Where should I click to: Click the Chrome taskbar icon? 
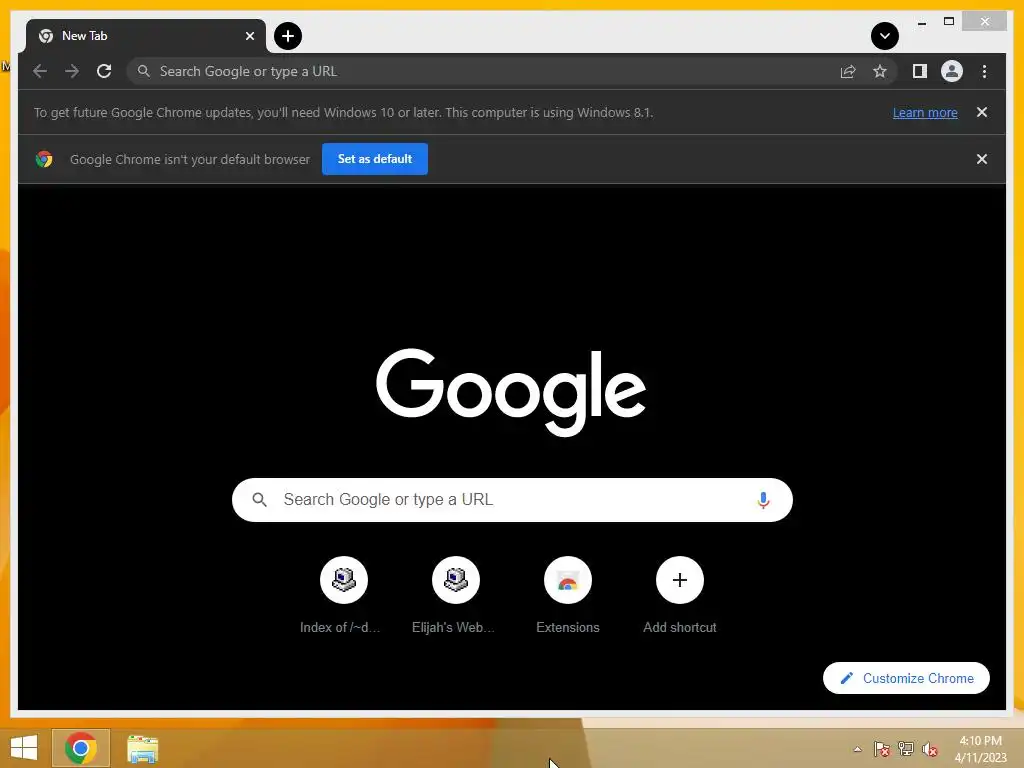click(81, 748)
